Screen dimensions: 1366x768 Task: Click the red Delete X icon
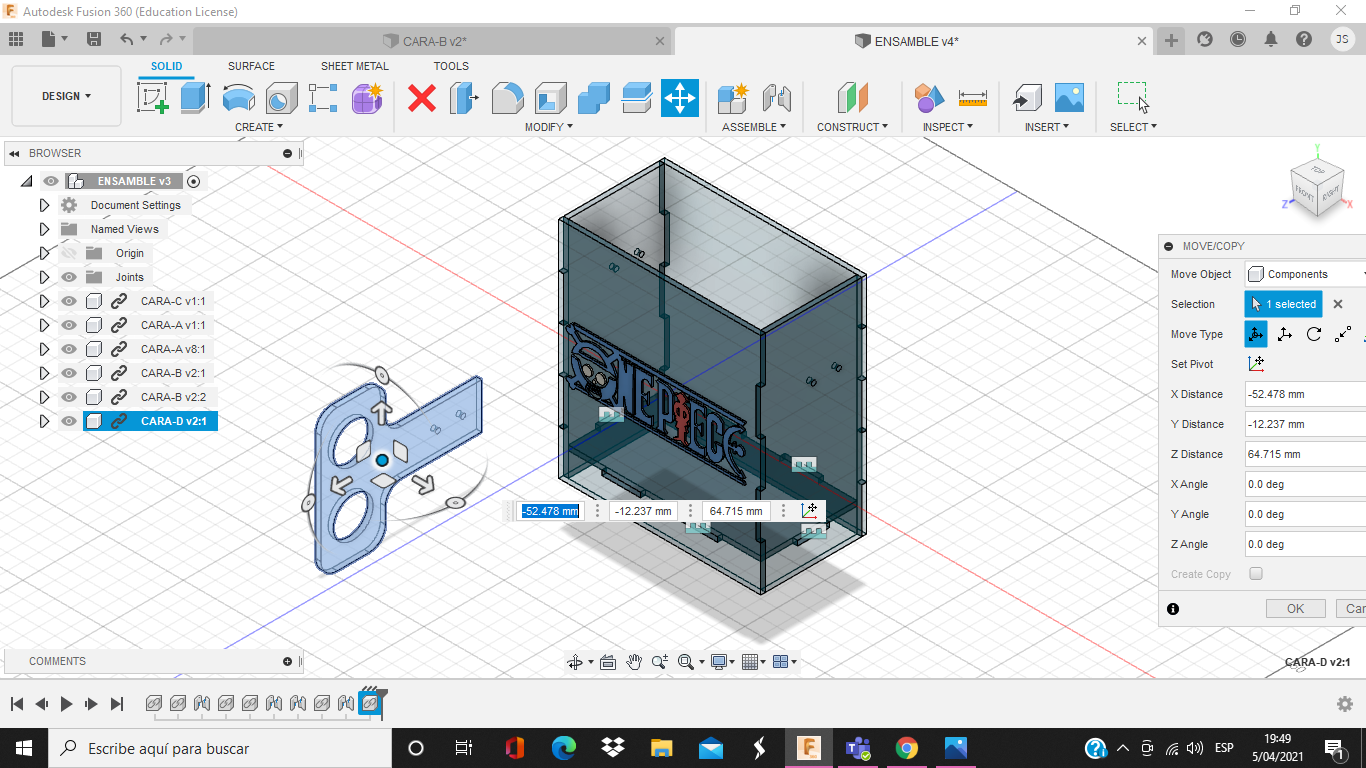422,97
